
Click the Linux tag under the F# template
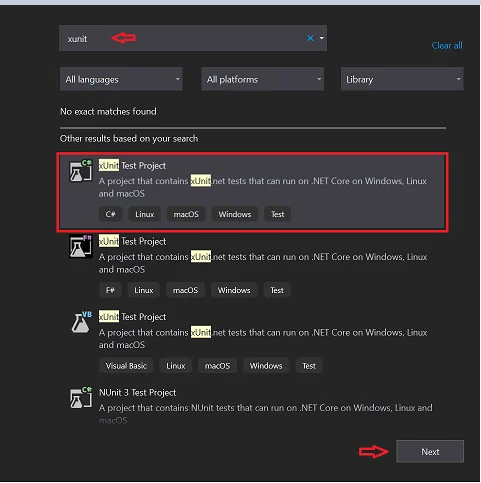(x=144, y=290)
